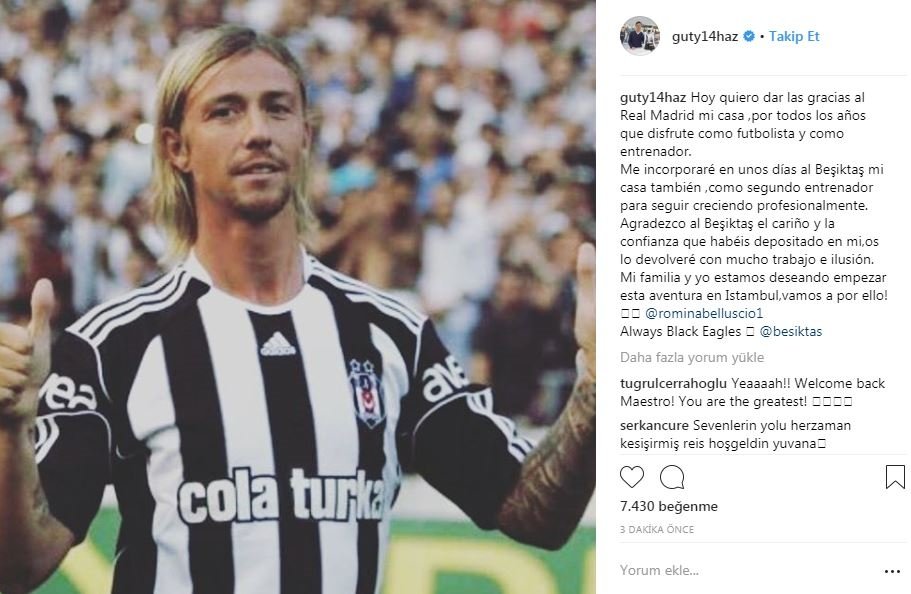Open guty14haz username in the header

click(x=705, y=36)
